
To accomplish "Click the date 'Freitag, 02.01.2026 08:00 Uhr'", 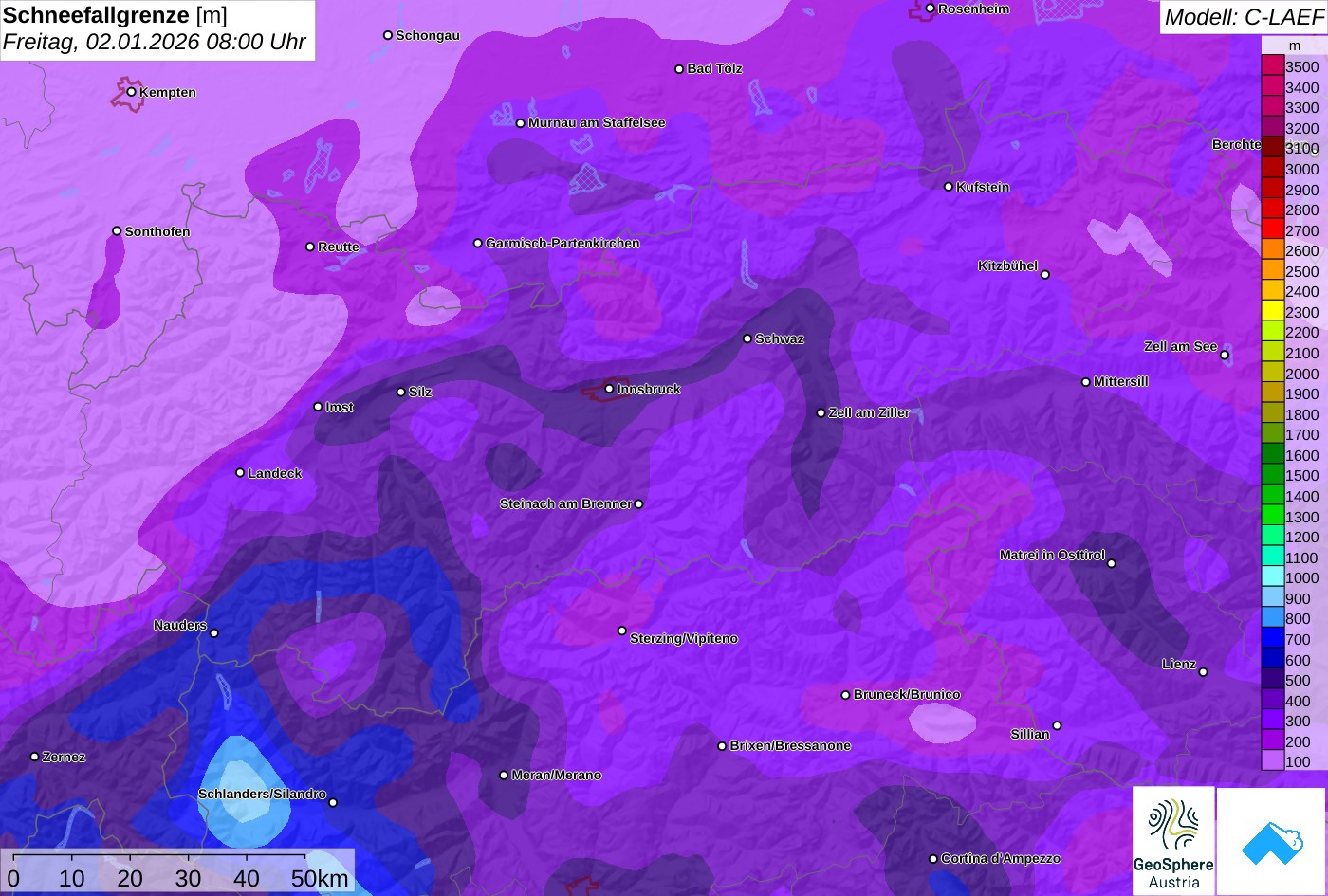I will (155, 43).
